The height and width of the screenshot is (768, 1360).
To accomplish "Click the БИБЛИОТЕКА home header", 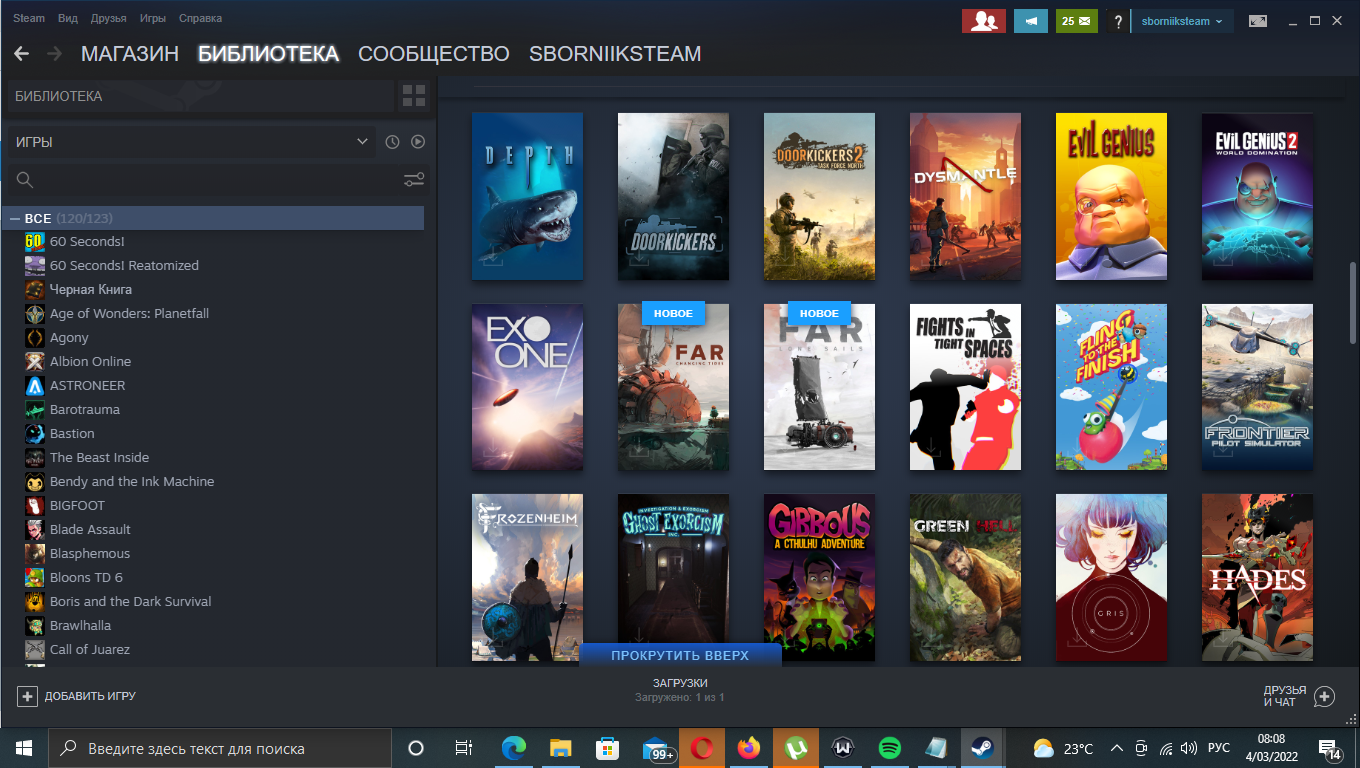I will coord(200,96).
